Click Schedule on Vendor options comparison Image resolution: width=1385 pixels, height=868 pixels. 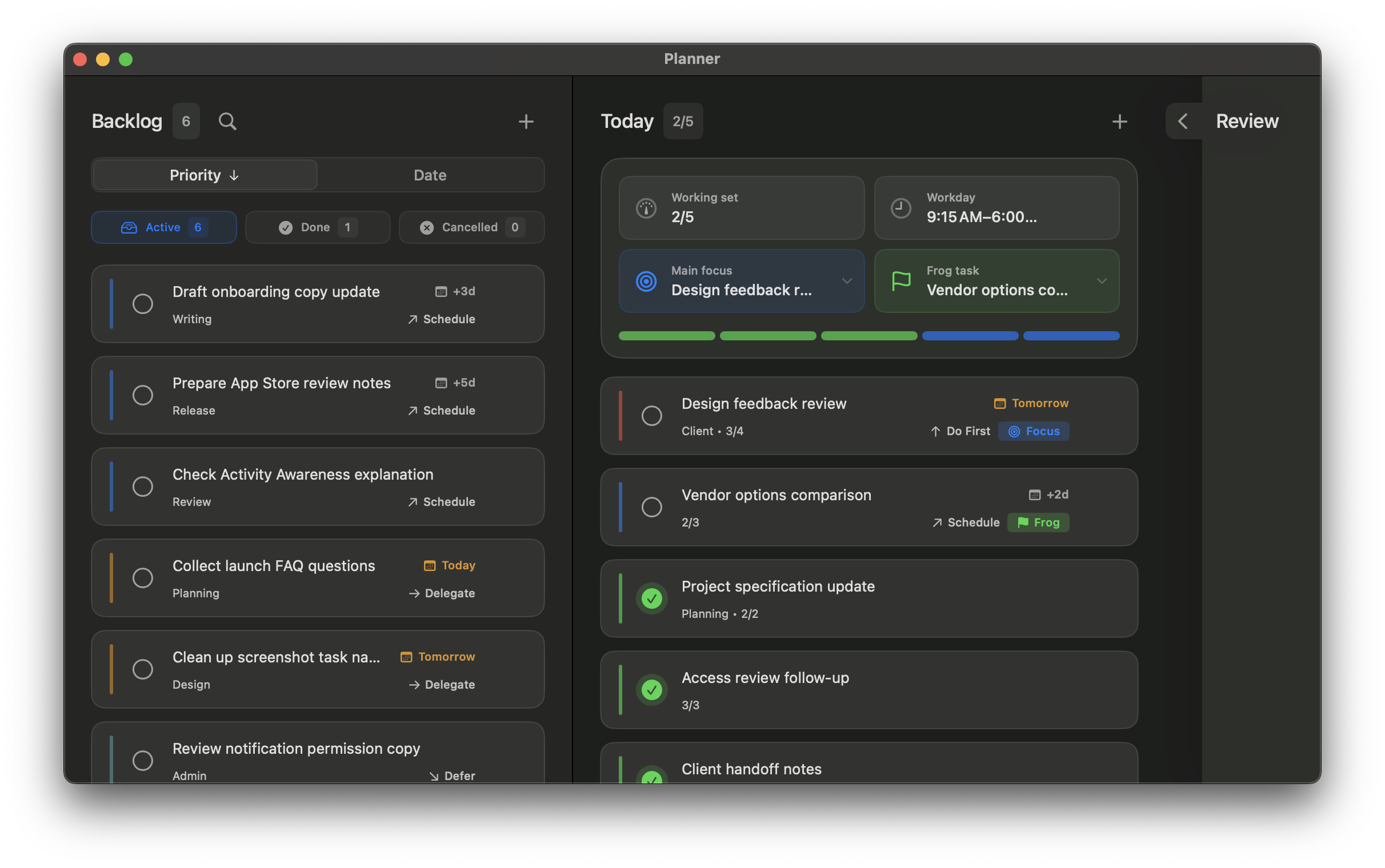coord(965,523)
